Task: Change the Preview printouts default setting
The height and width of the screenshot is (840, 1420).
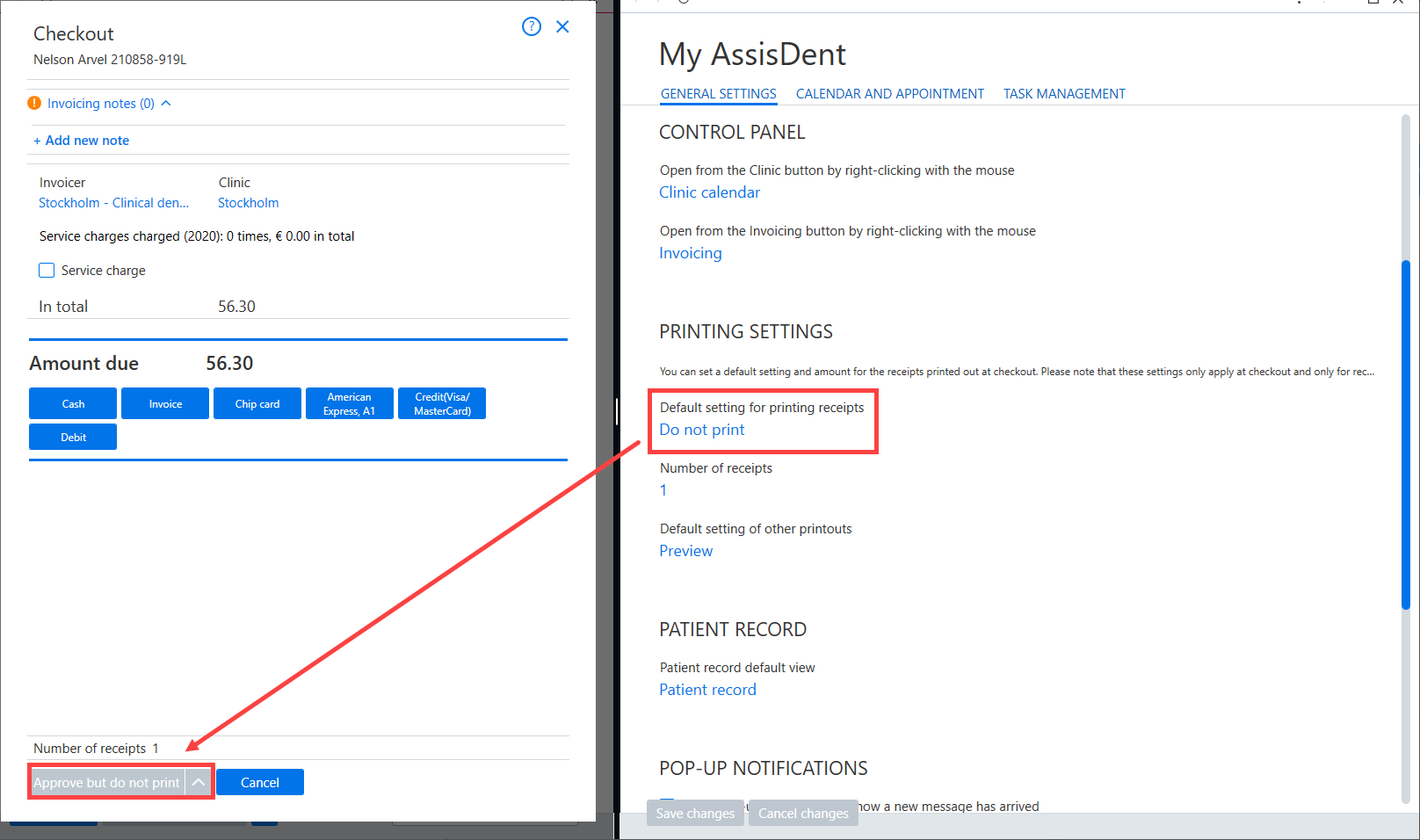Action: point(686,551)
